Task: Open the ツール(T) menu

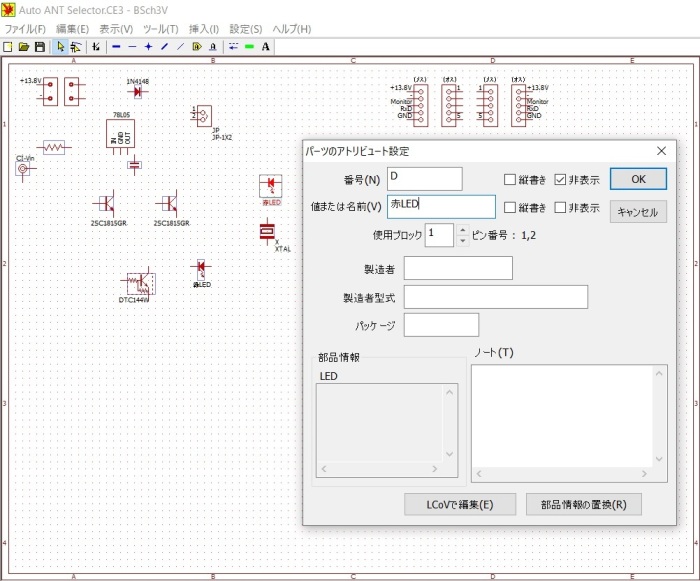Action: pos(160,29)
